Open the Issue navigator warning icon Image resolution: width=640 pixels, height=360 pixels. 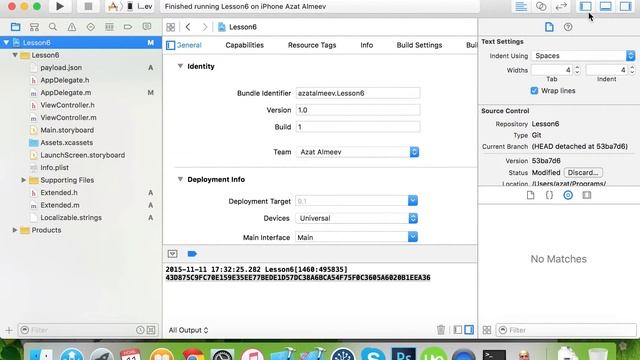pos(72,27)
